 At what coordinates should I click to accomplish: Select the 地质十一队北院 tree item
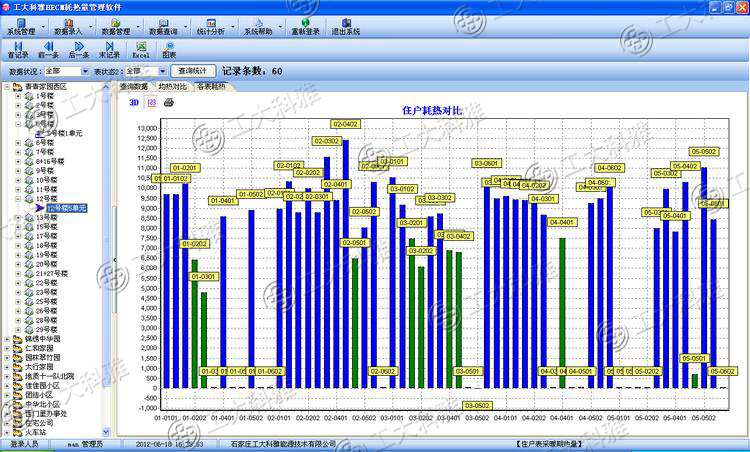coord(50,376)
